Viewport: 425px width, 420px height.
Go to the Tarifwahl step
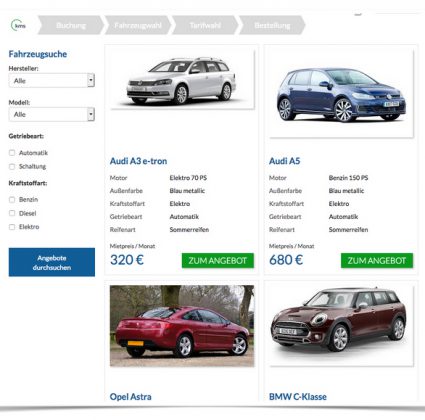[205, 25]
